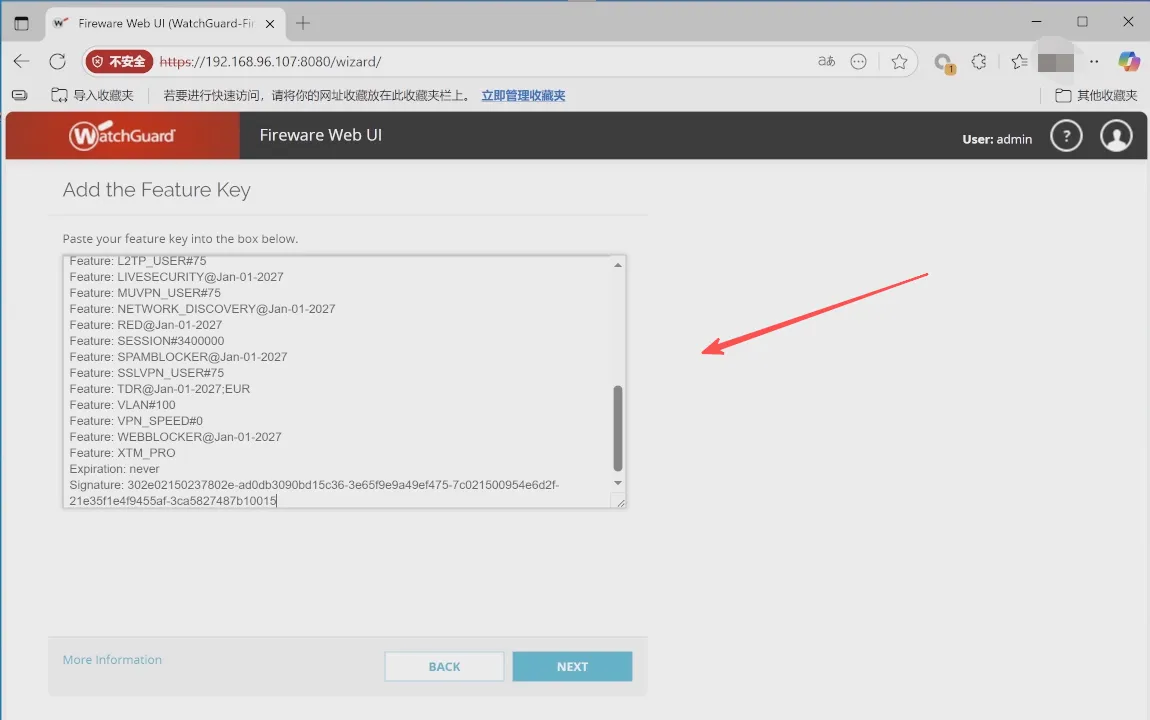Click the browser refresh button
1150x720 pixels.
(57, 62)
